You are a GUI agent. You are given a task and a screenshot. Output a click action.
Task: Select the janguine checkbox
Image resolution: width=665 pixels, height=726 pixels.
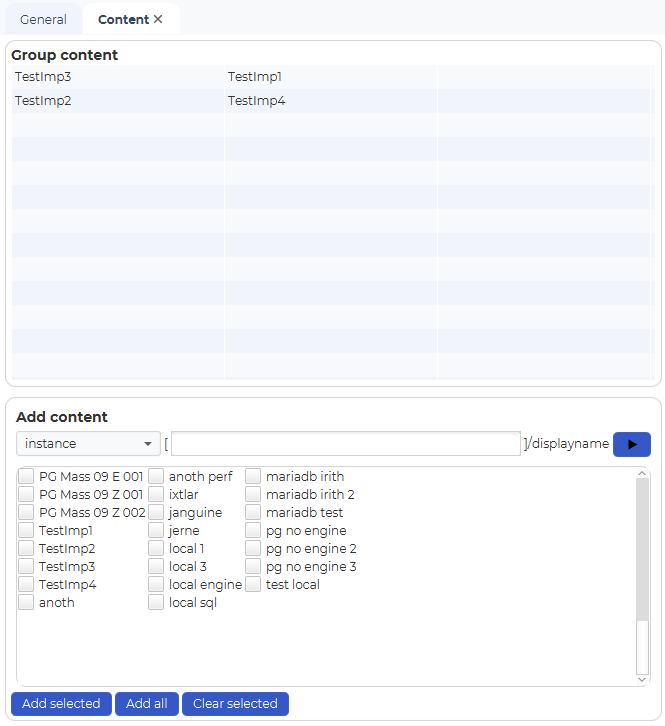(156, 513)
